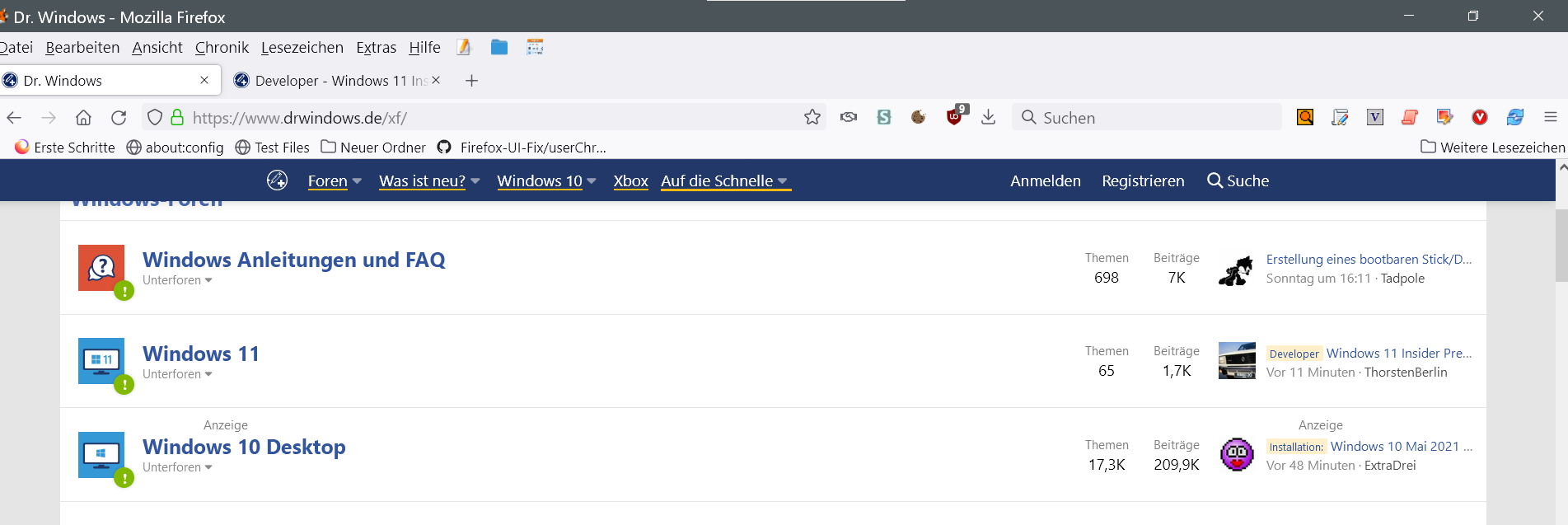Expand Unterforen under Windows 11
Screen dimensions: 1568x525
tap(177, 374)
